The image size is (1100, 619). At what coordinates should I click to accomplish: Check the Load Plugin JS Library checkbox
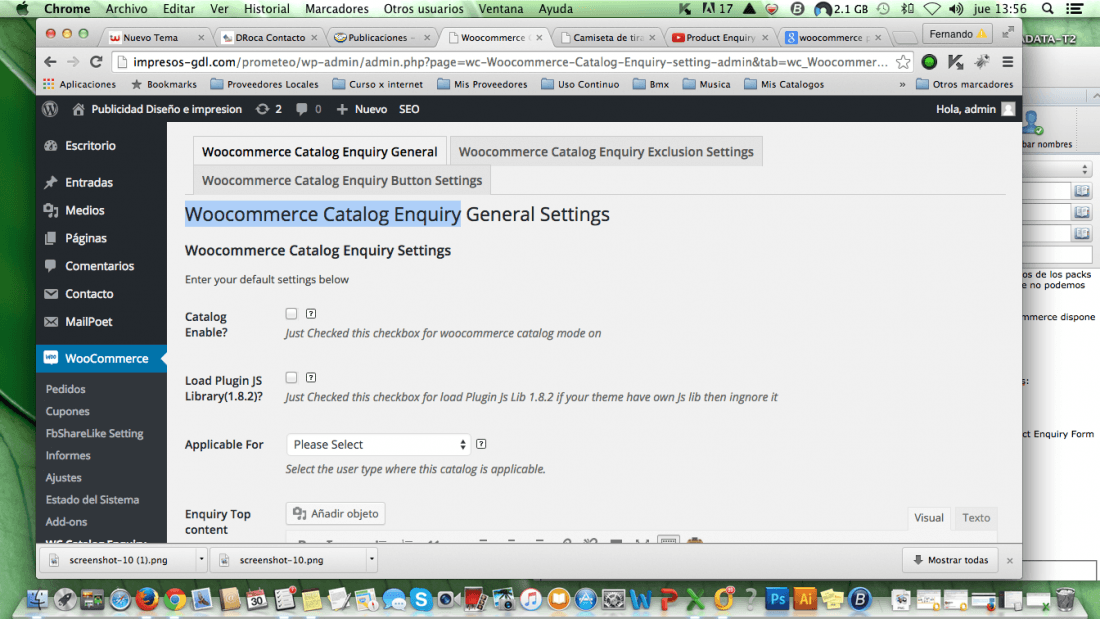(x=291, y=378)
